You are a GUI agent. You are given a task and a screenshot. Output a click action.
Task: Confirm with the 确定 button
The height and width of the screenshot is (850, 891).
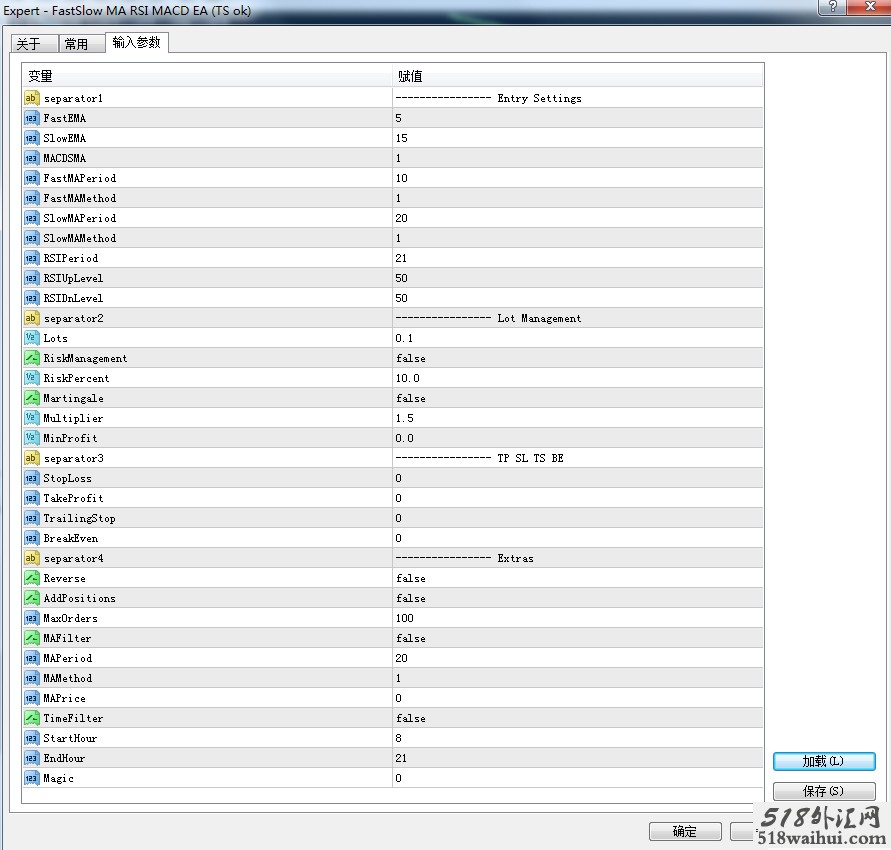click(x=685, y=832)
